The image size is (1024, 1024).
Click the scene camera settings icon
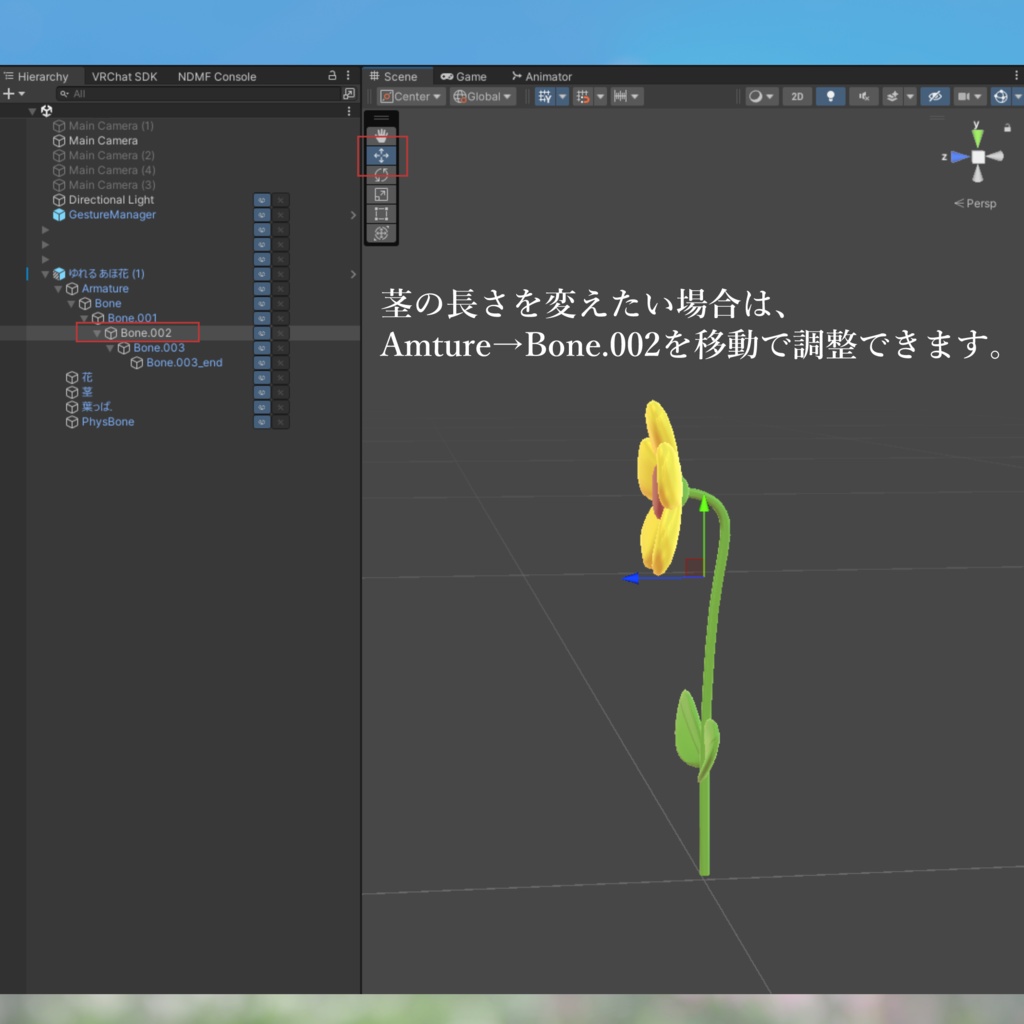[963, 97]
